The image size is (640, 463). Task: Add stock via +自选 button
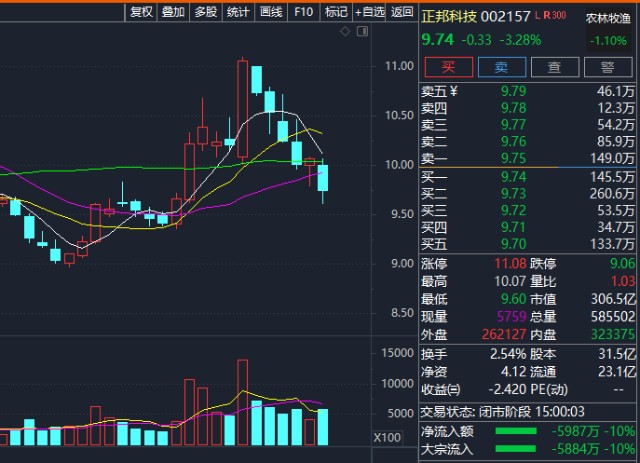point(369,12)
